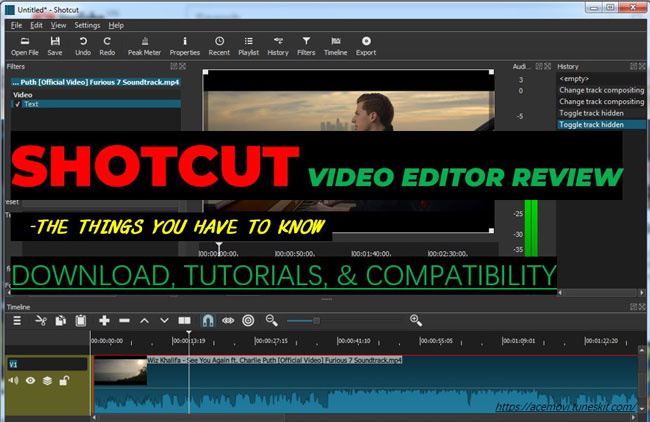Viewport: 650px width, 422px height.
Task: Show clip Properties panel
Action: coord(184,46)
